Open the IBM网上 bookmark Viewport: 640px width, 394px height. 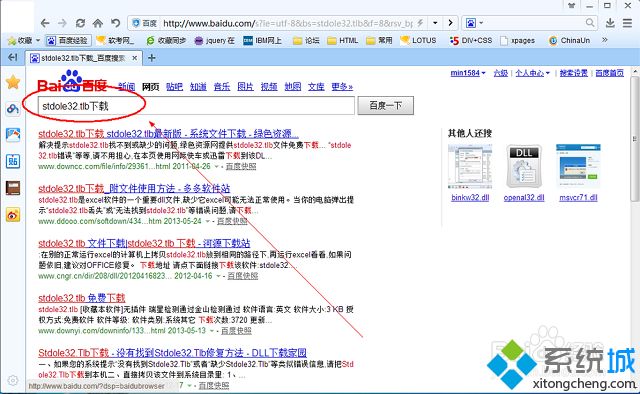(x=262, y=40)
